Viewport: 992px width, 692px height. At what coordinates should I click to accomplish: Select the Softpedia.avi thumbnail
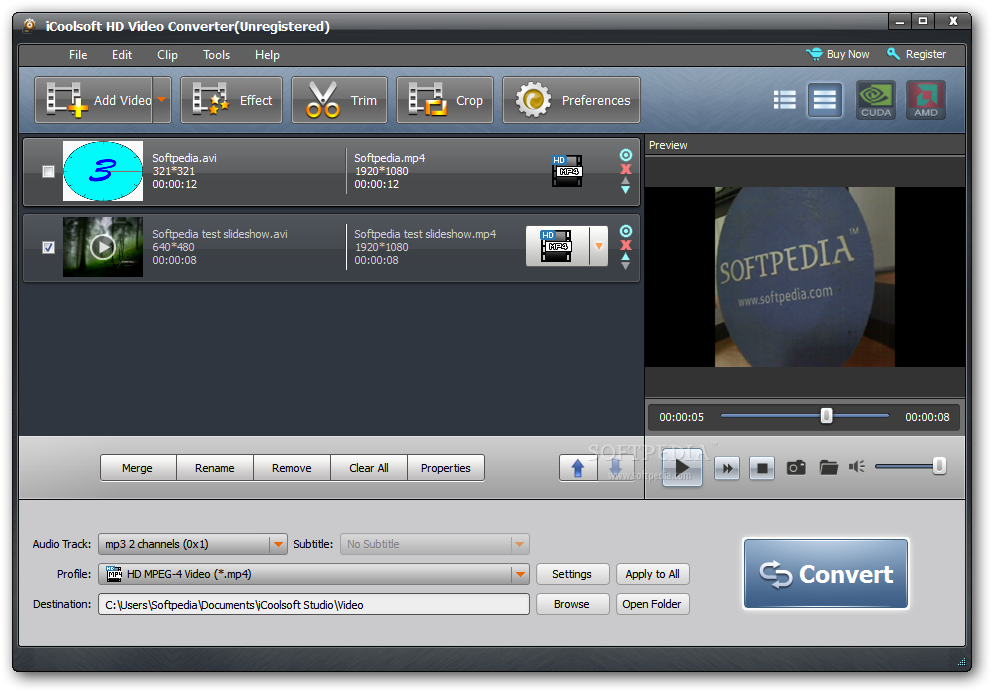pos(102,171)
